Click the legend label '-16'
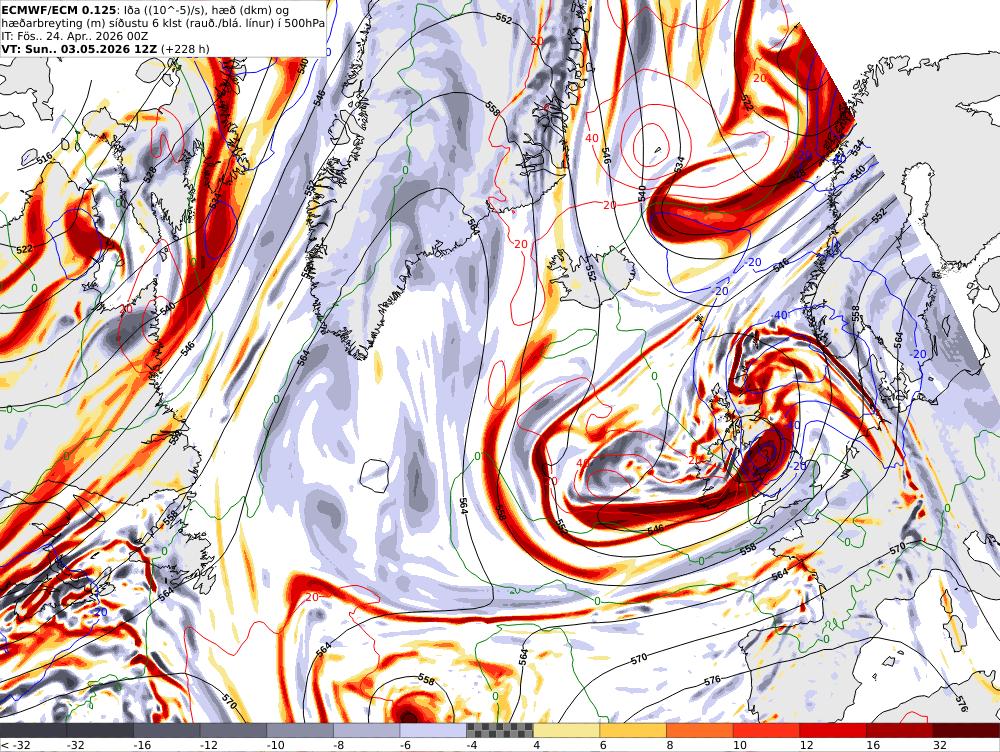Image resolution: width=1000 pixels, height=752 pixels. [142, 745]
